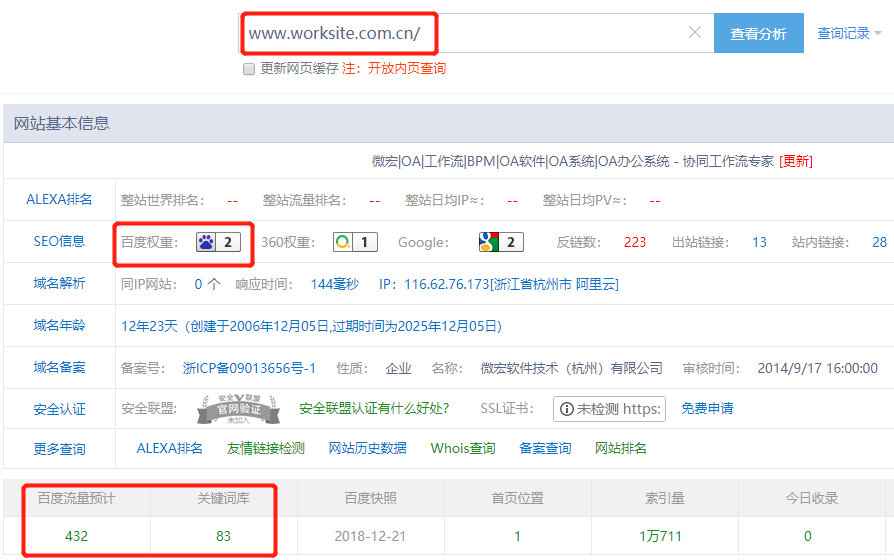Click the backlink count 223
The width and height of the screenshot is (894, 560).
click(635, 242)
